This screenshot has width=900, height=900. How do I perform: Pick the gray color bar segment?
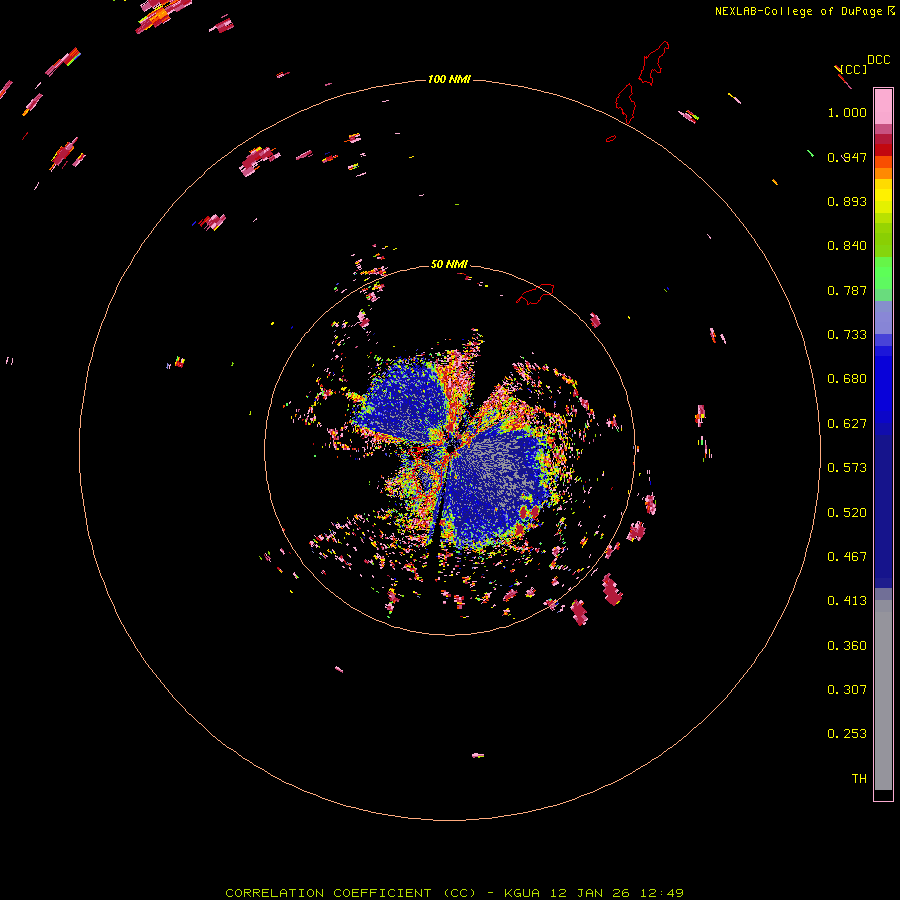(883, 695)
